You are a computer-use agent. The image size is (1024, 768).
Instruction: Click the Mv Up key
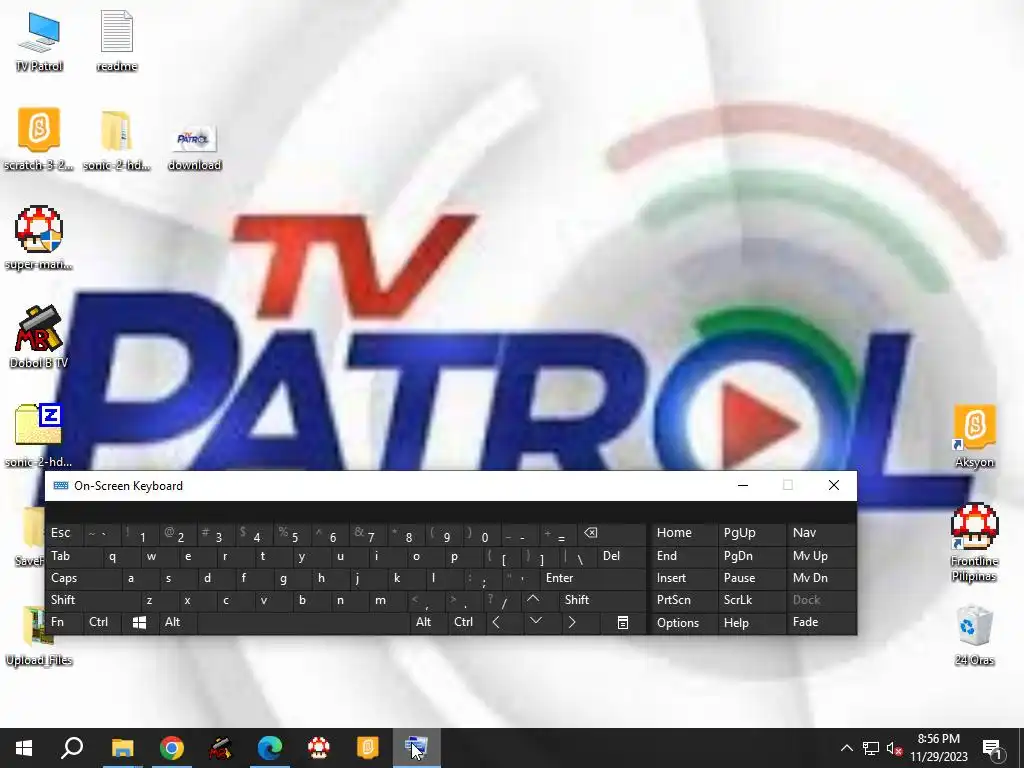point(821,556)
